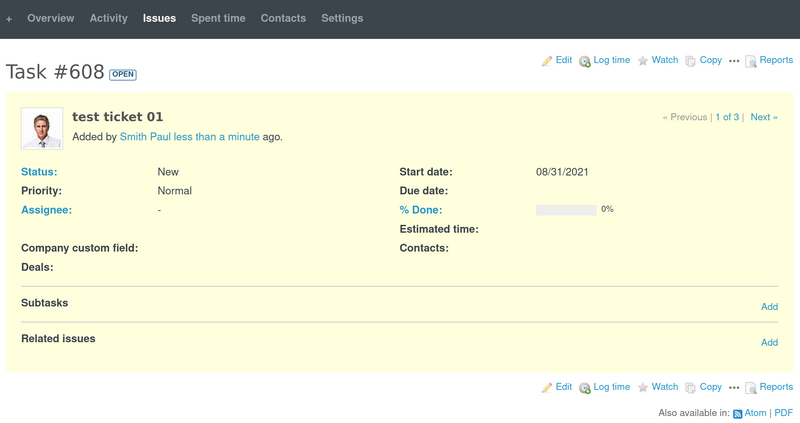Download the issue as PDF
The height and width of the screenshot is (423, 800).
click(783, 412)
